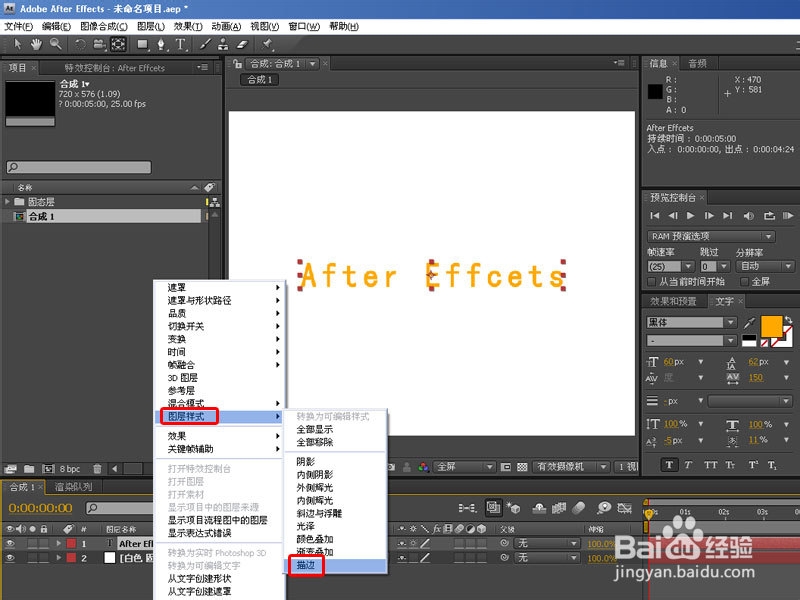
Task: Click the 150 tracking value
Action: tap(756, 378)
